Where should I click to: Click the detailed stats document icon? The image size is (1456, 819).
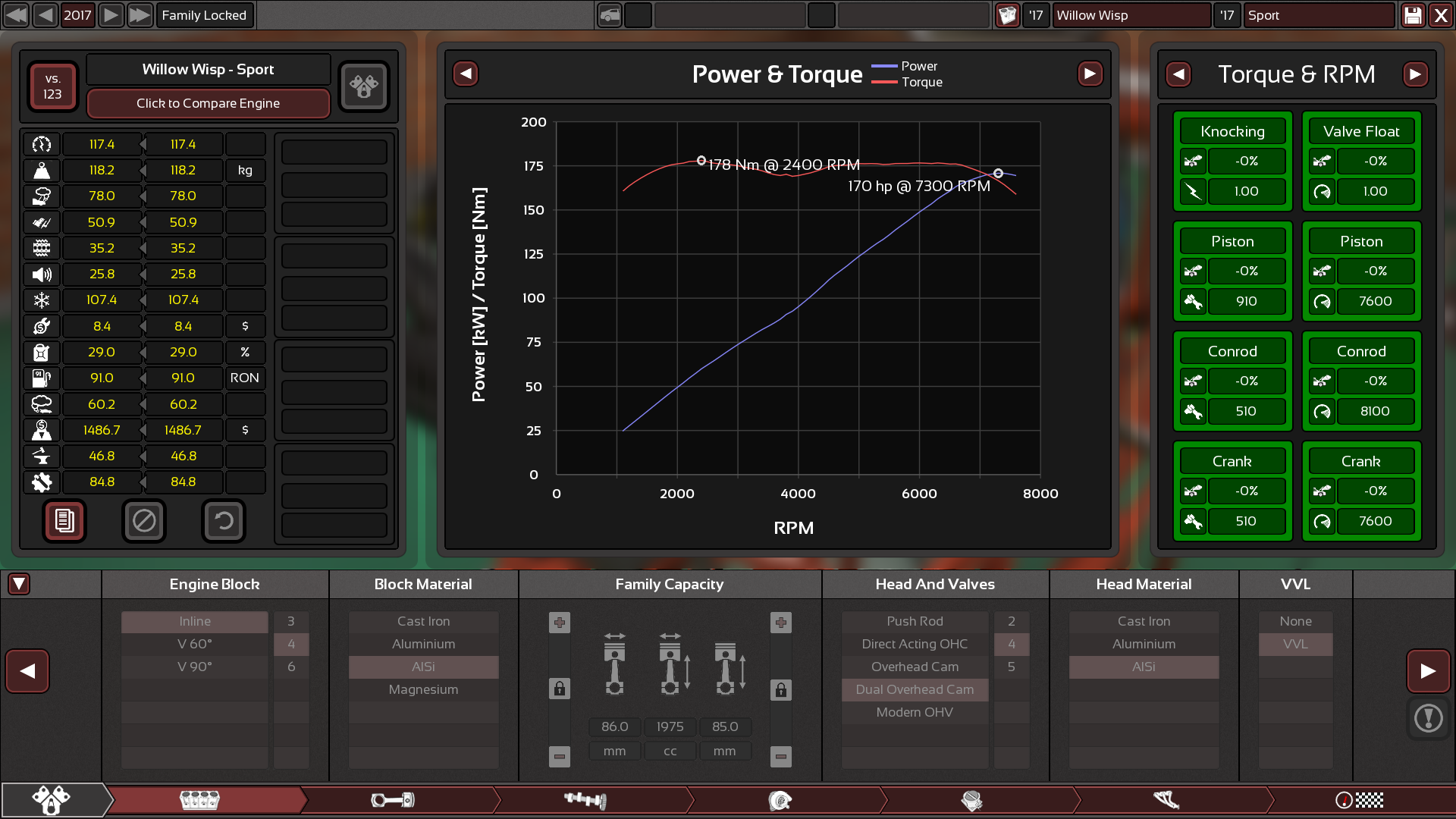(x=64, y=521)
